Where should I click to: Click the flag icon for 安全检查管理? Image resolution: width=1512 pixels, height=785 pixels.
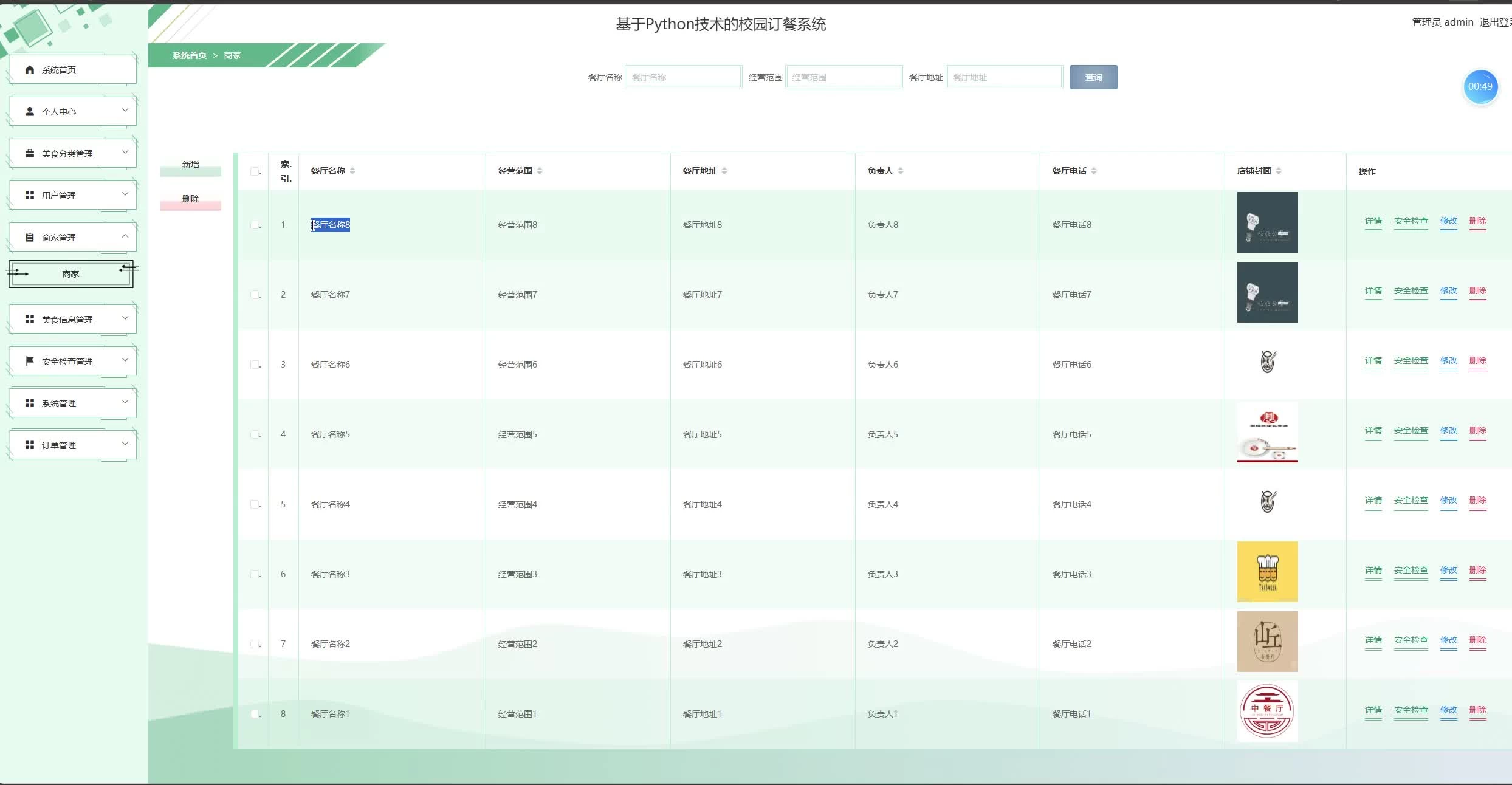[x=29, y=362]
